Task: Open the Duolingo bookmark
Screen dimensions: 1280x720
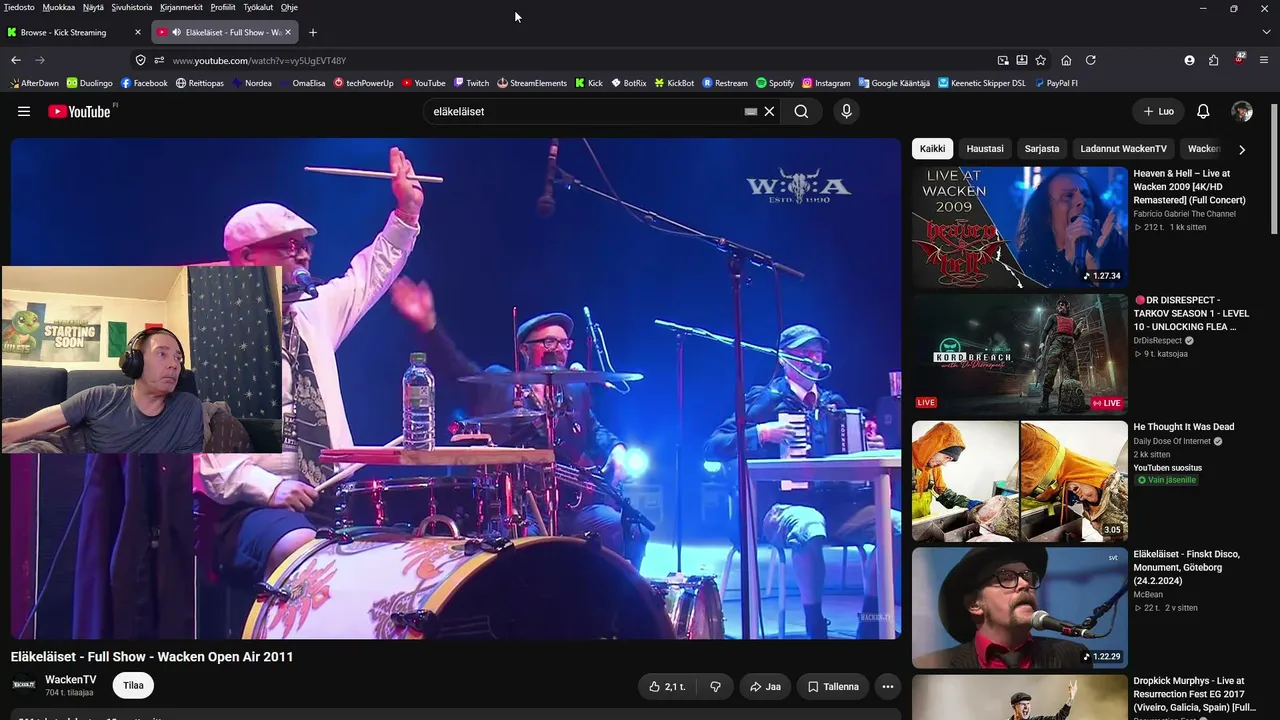Action: click(x=90, y=83)
